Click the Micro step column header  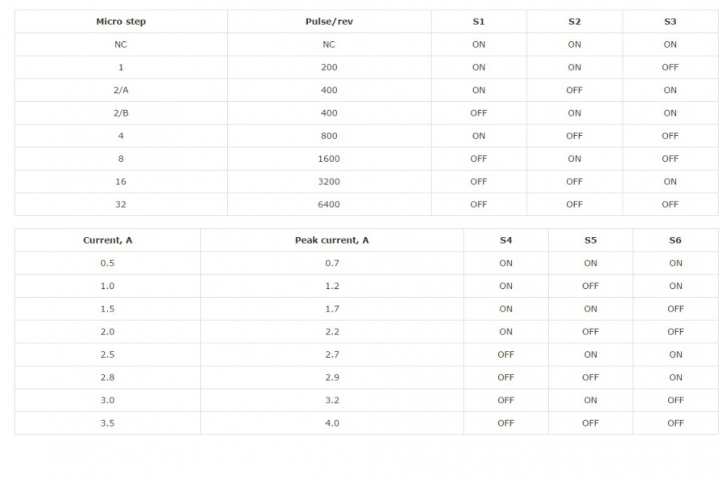[x=121, y=22]
